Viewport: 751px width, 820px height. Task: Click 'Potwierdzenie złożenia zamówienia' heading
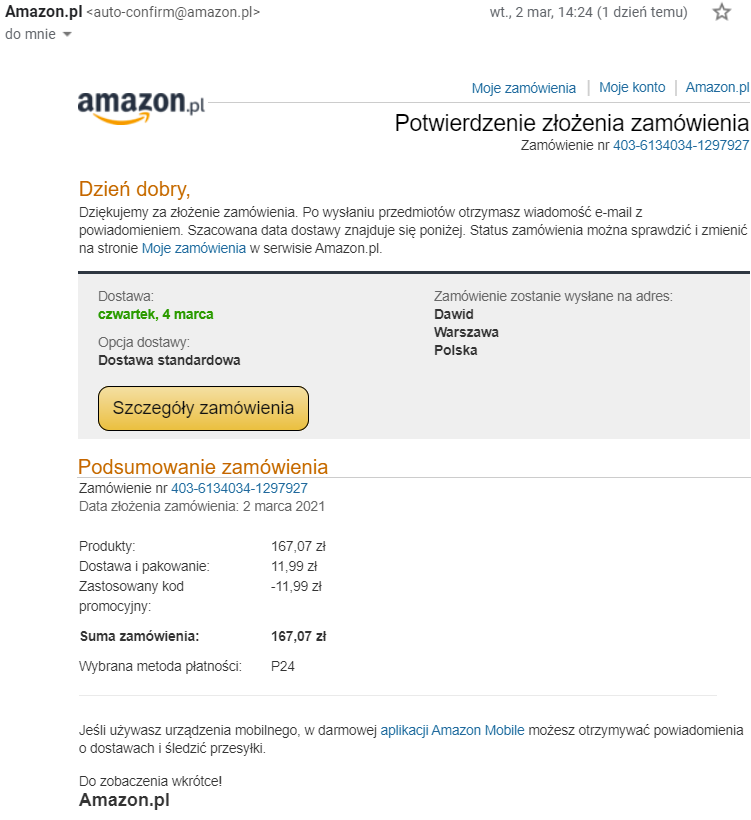click(572, 123)
